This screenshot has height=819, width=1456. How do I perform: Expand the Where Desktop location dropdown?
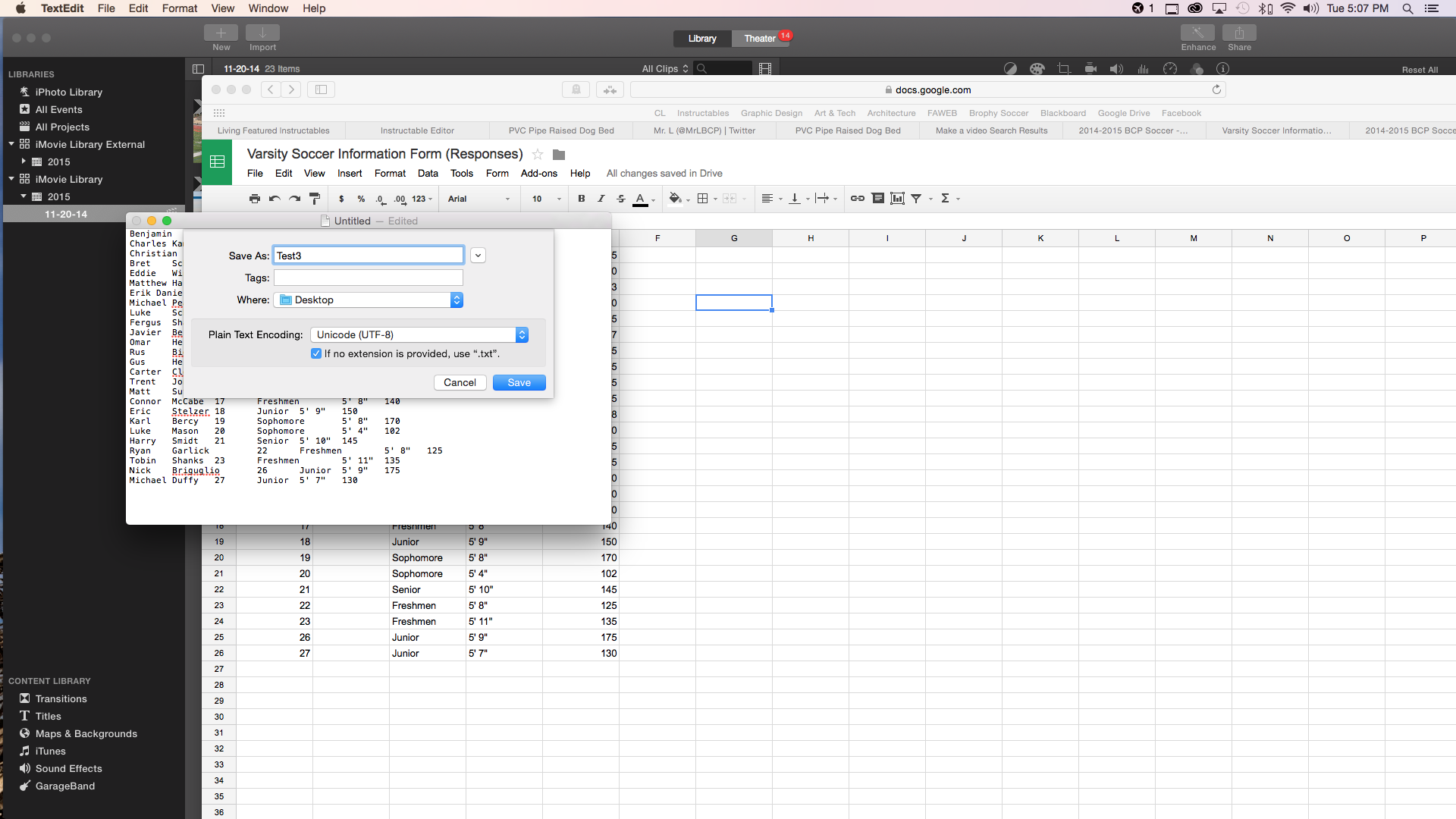tap(456, 300)
